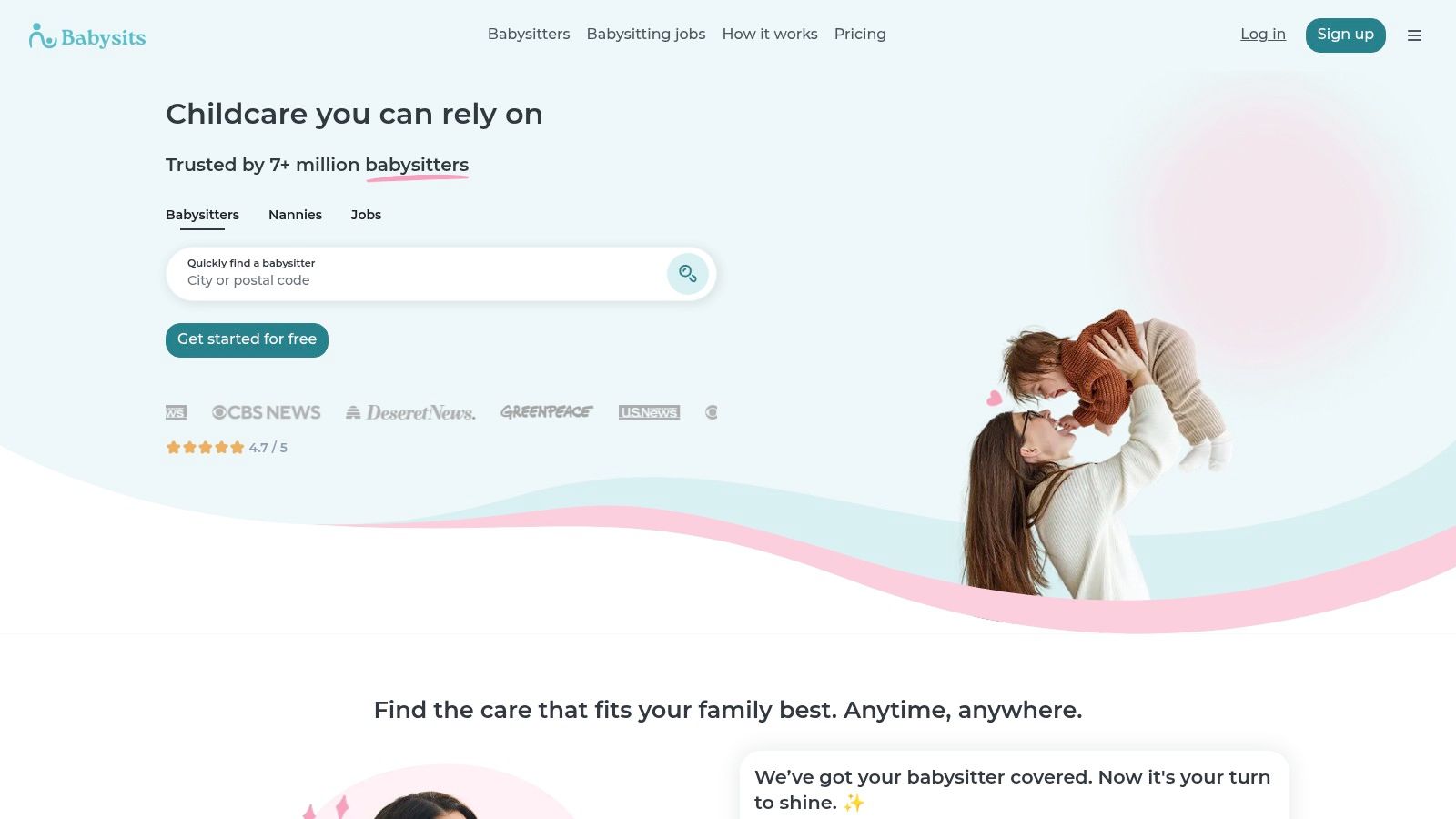Viewport: 1456px width, 819px height.
Task: Click the five-star rating icons
Action: [x=206, y=447]
